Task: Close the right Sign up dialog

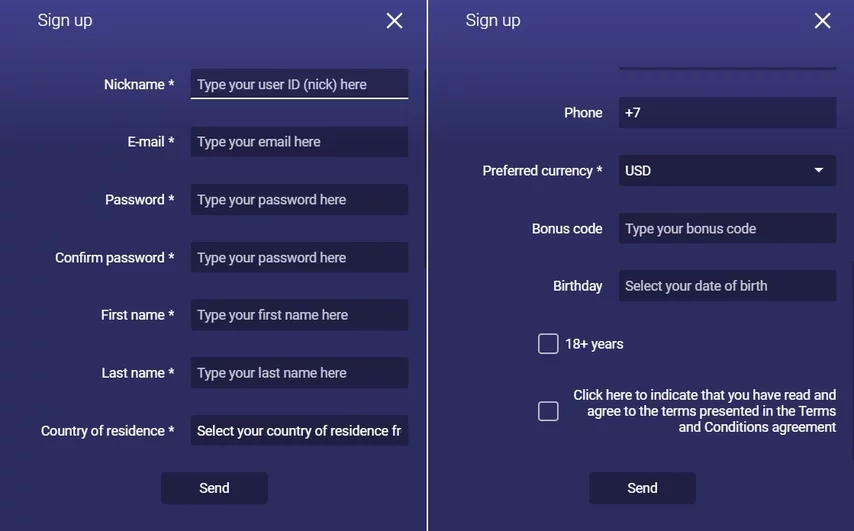Action: pyautogui.click(x=822, y=21)
